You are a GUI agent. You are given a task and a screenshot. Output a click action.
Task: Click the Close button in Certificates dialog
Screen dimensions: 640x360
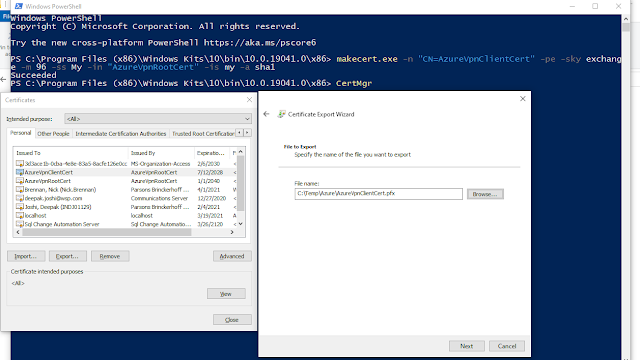pos(232,320)
